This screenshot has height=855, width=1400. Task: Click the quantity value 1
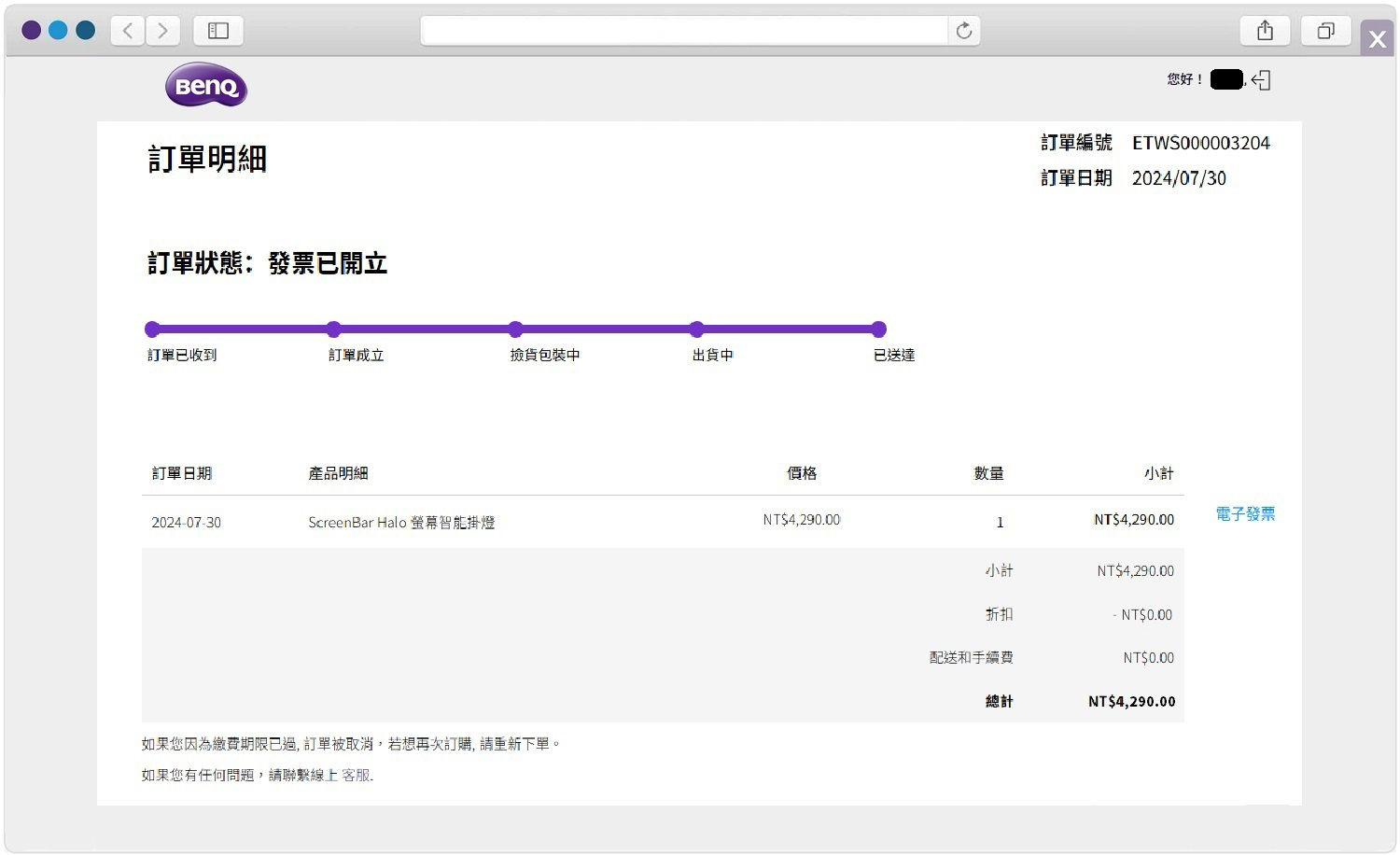pyautogui.click(x=1000, y=523)
